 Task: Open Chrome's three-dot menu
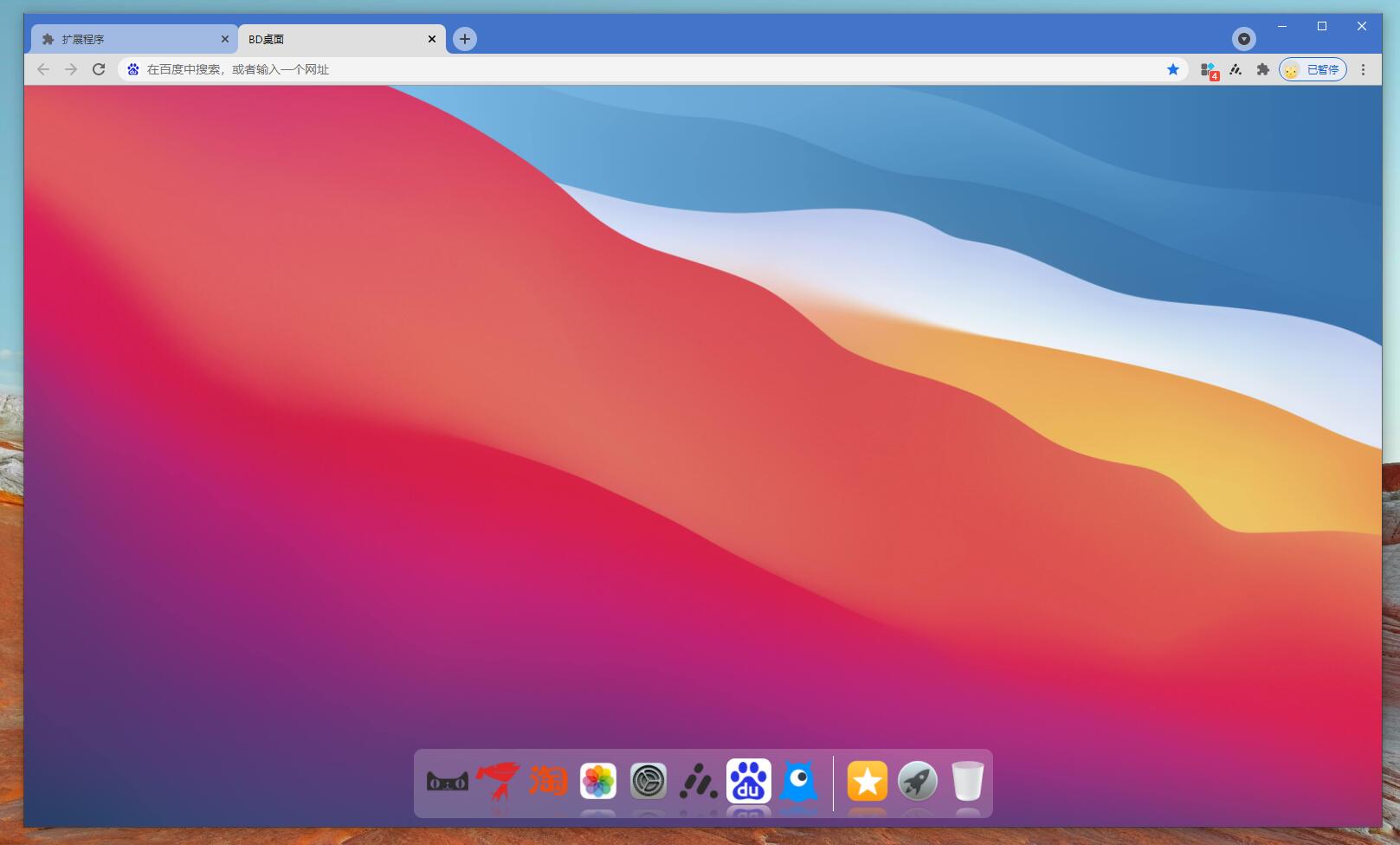[1363, 69]
